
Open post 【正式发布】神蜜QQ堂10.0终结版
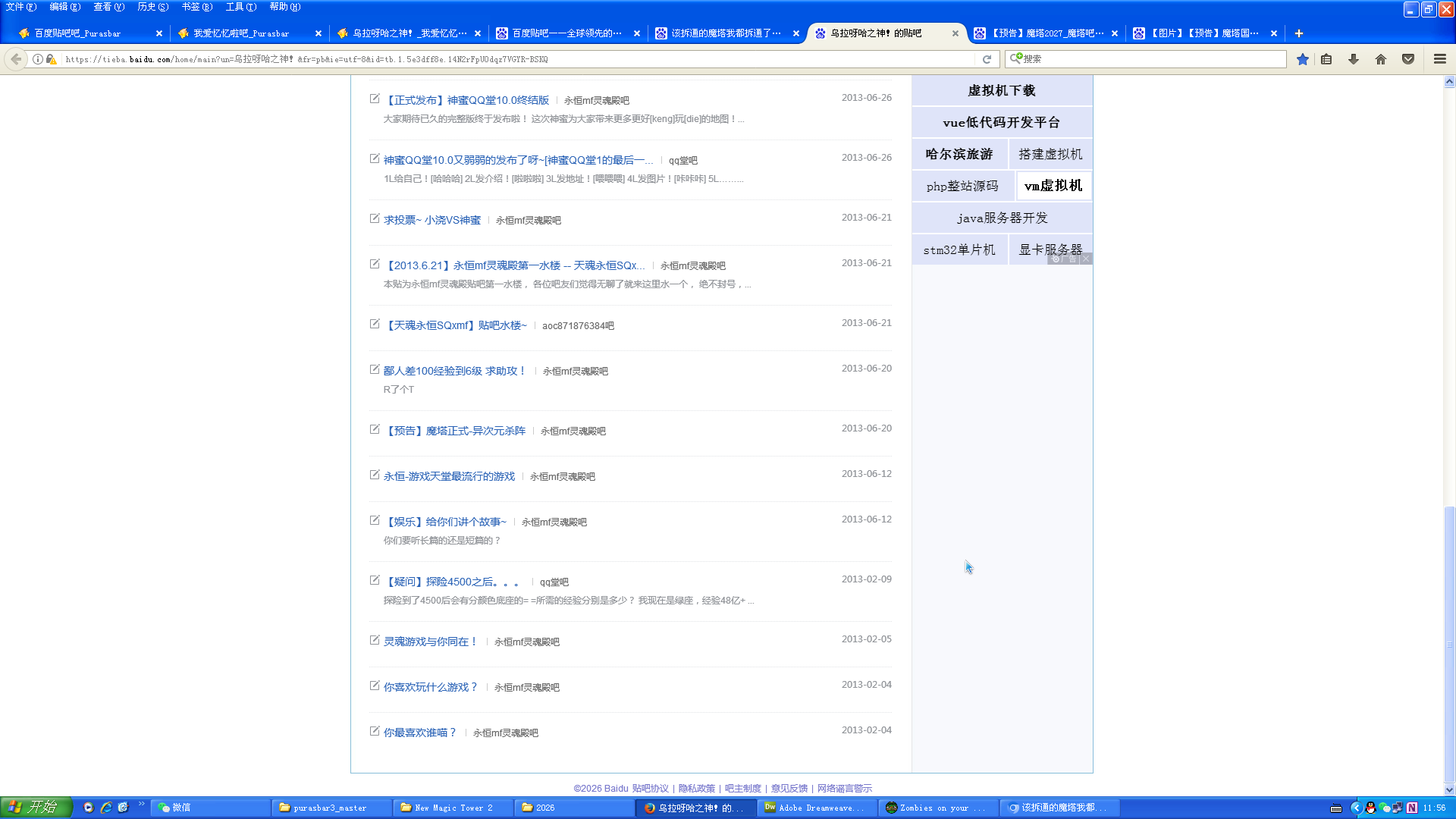(x=466, y=100)
